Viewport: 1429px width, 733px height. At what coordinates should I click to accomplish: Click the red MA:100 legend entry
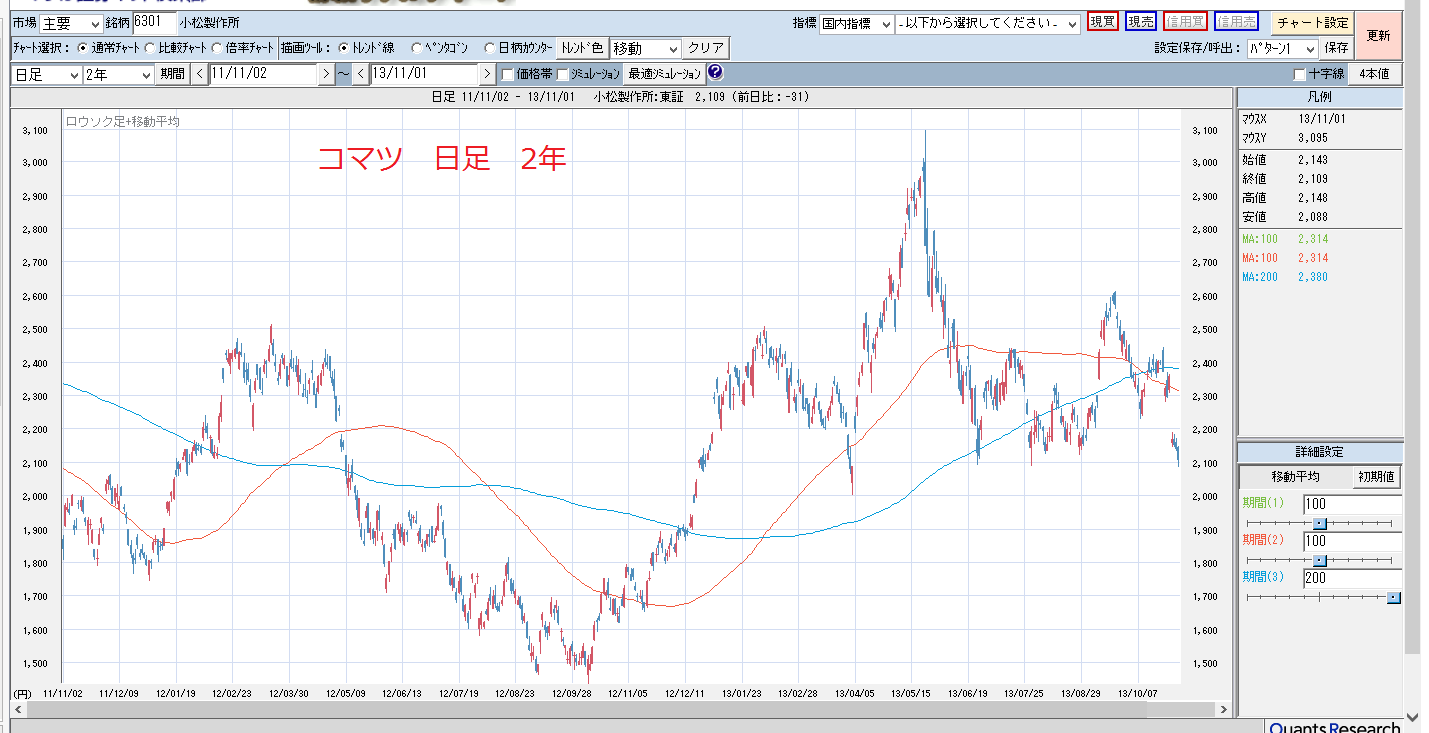1285,258
